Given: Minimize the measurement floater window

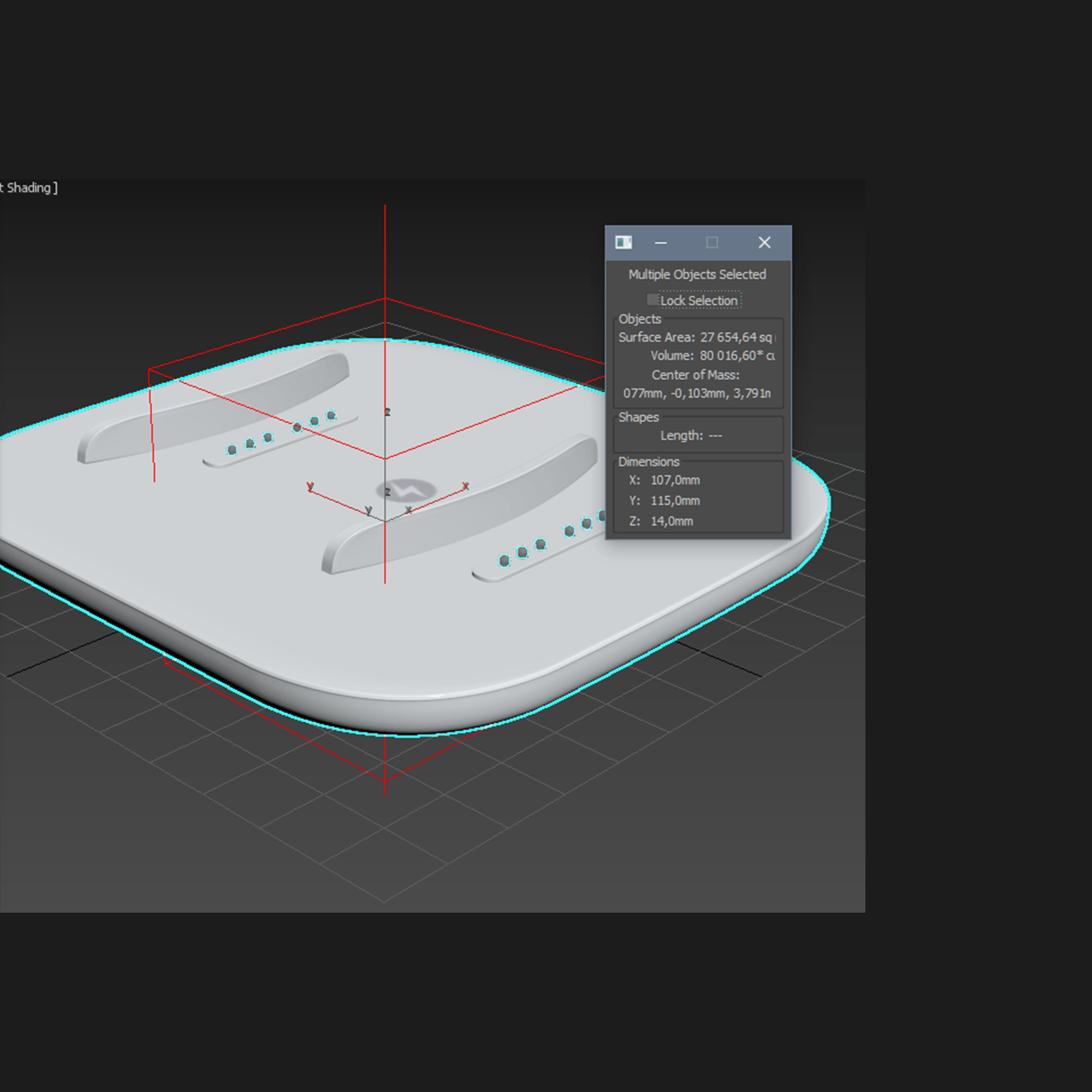Looking at the screenshot, I should pyautogui.click(x=661, y=243).
